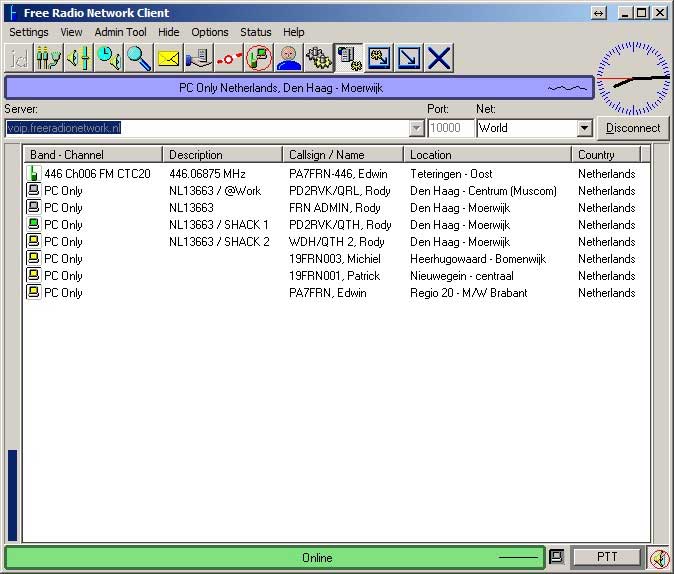Screen dimensions: 674x574
Task: Click the person avatar icon in toolbar
Action: pyautogui.click(x=289, y=58)
